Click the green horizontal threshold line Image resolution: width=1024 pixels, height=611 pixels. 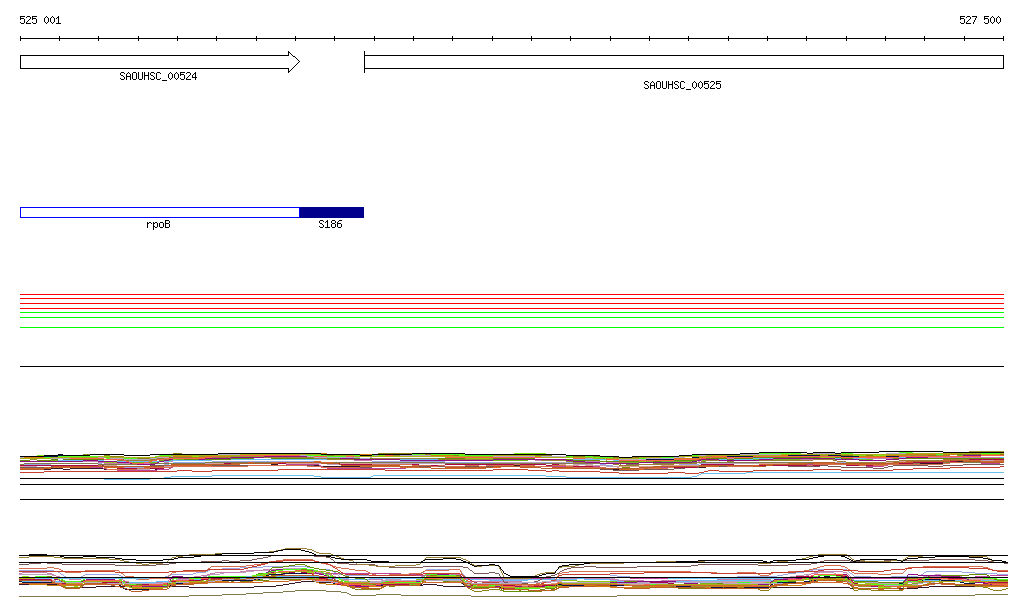(511, 313)
